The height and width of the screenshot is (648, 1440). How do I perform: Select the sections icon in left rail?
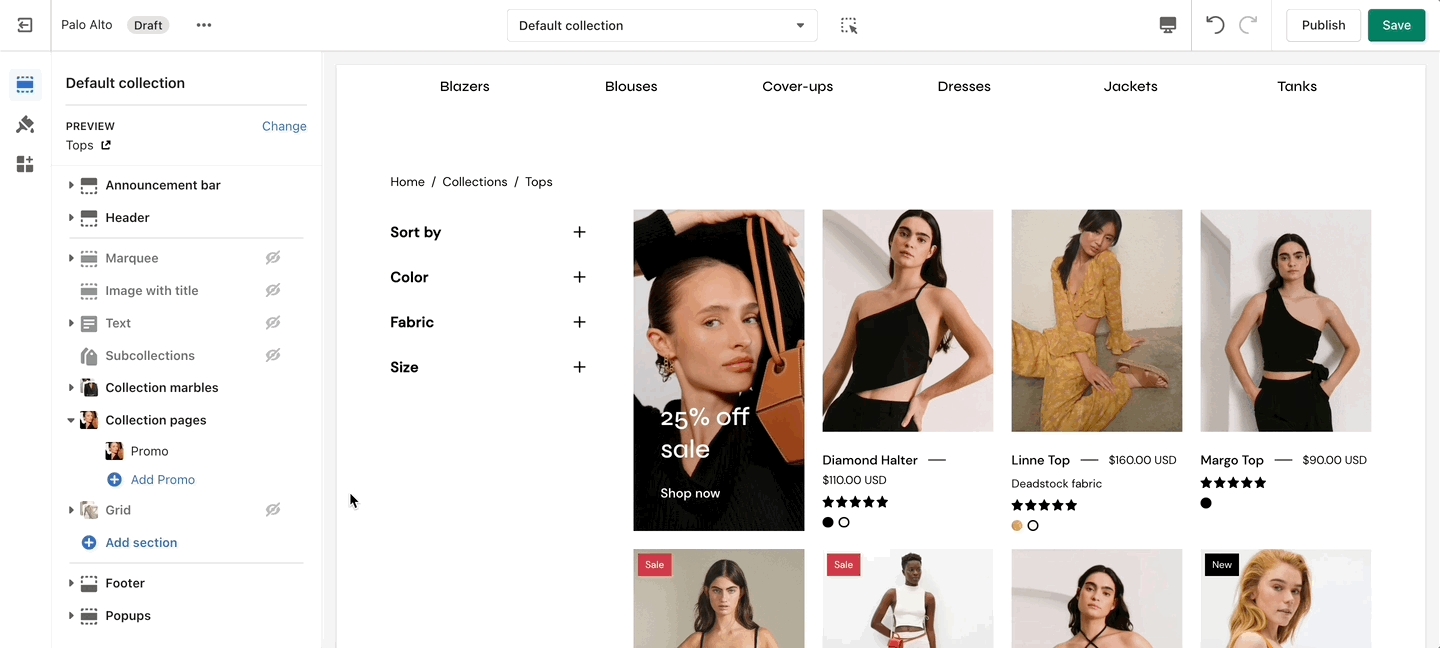click(25, 85)
